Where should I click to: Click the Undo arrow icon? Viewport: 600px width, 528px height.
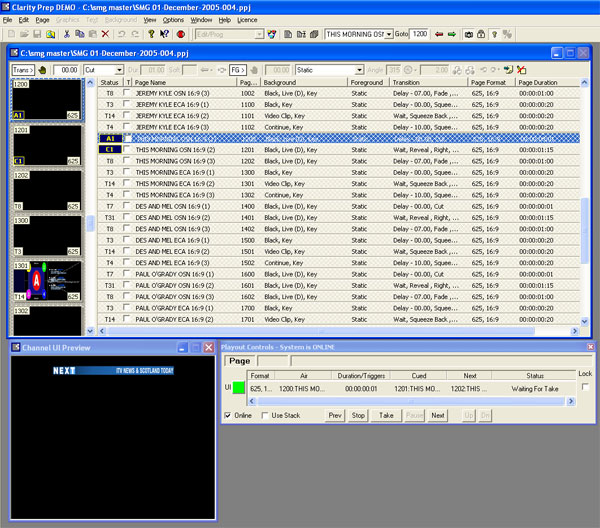(122, 34)
